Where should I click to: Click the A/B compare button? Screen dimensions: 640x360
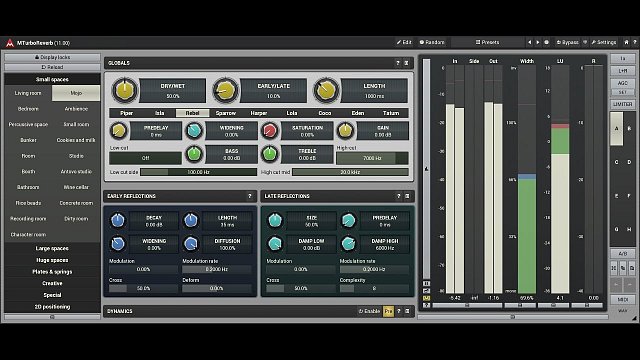[622, 253]
